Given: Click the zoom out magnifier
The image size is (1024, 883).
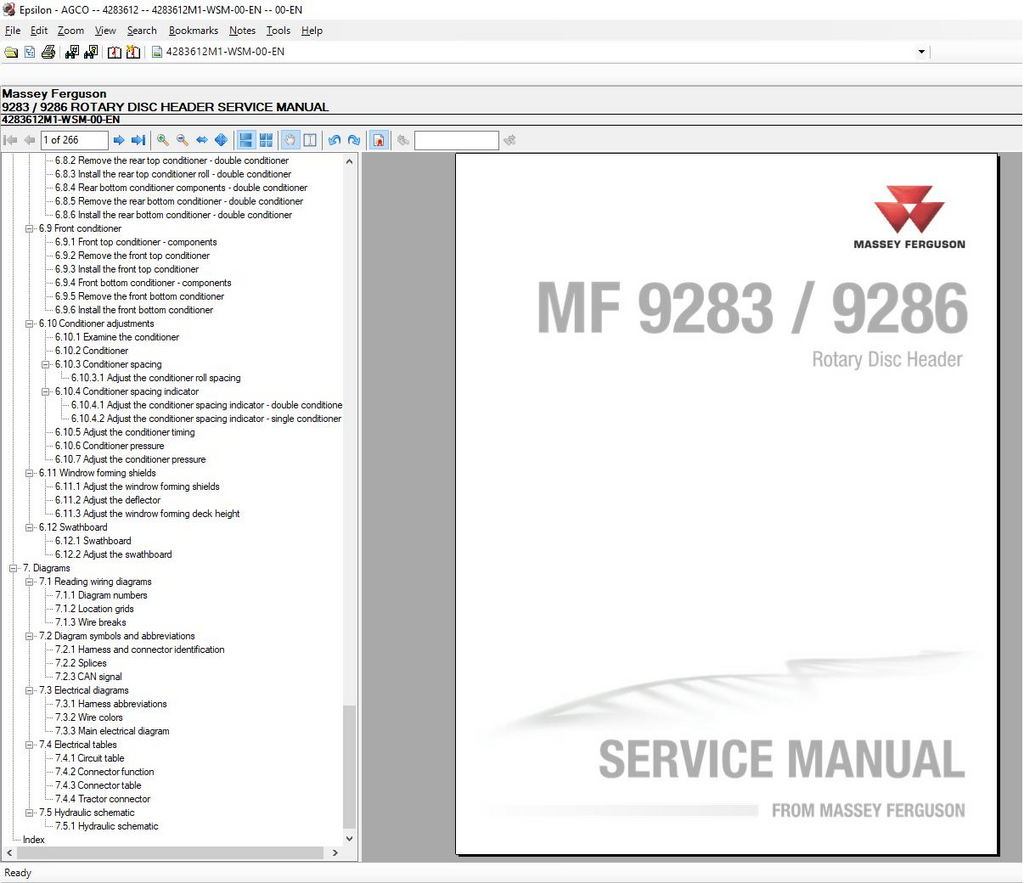Looking at the screenshot, I should pos(182,141).
